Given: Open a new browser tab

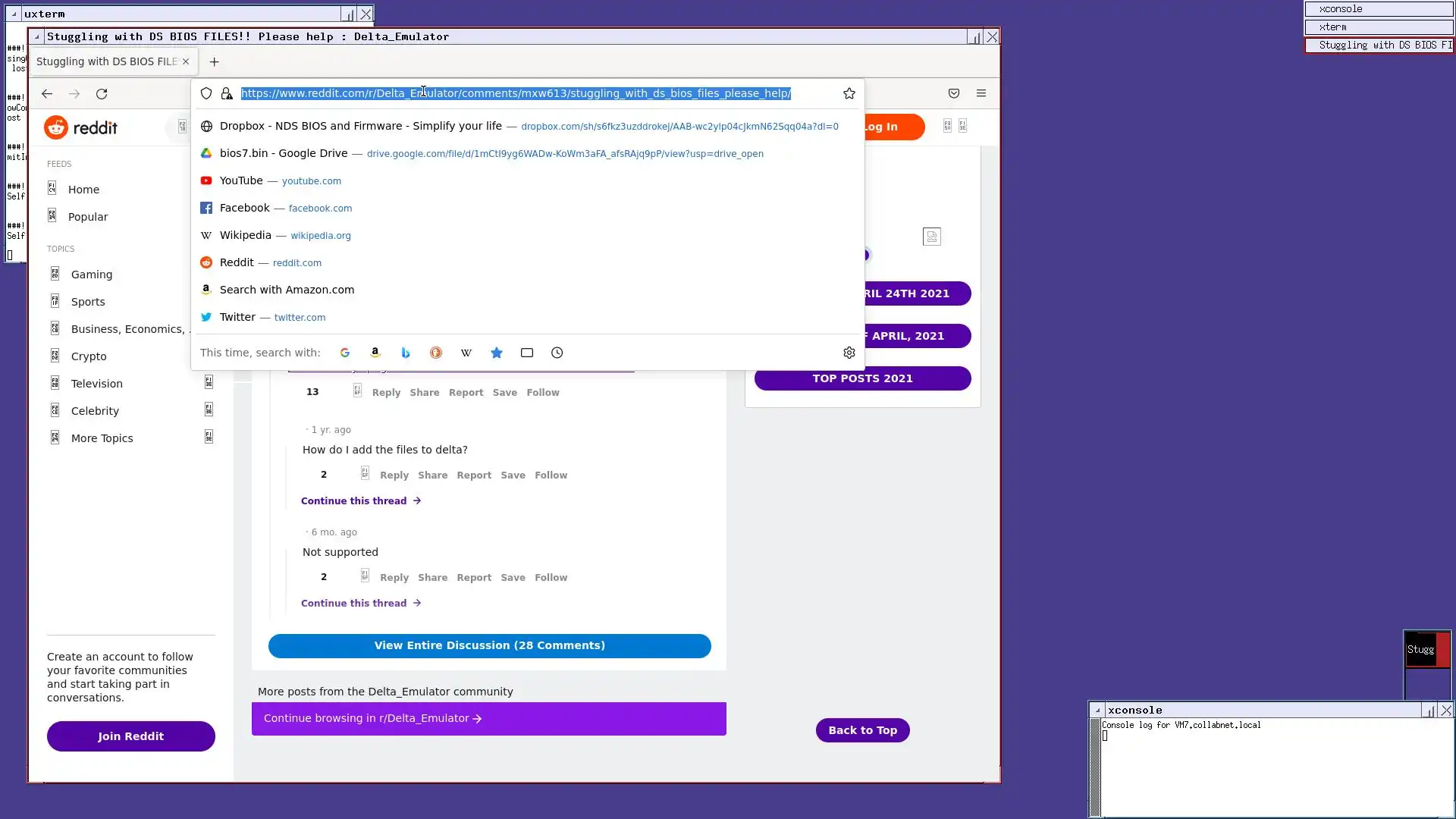Looking at the screenshot, I should 214,61.
